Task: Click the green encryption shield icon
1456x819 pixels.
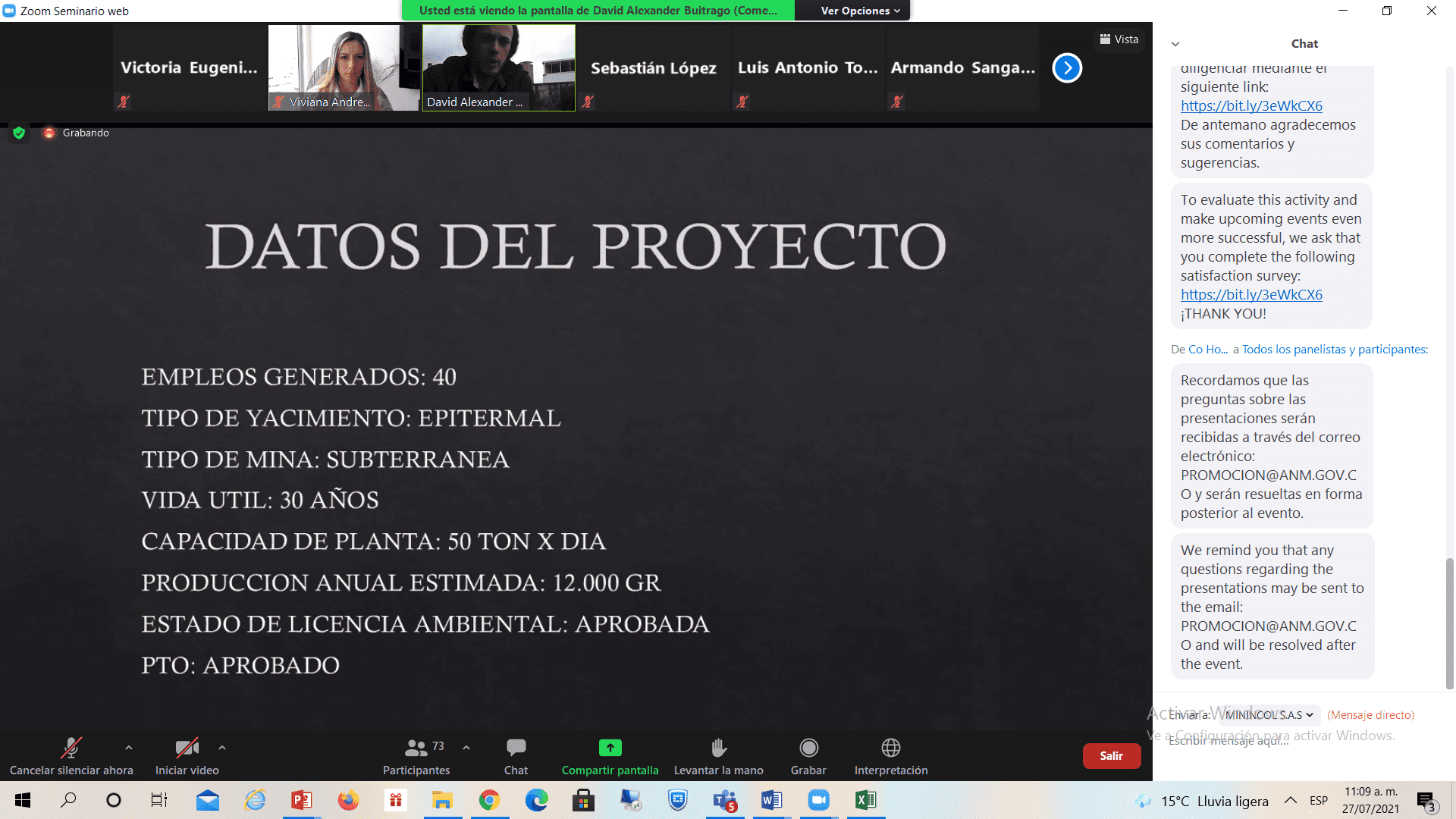Action: tap(19, 133)
